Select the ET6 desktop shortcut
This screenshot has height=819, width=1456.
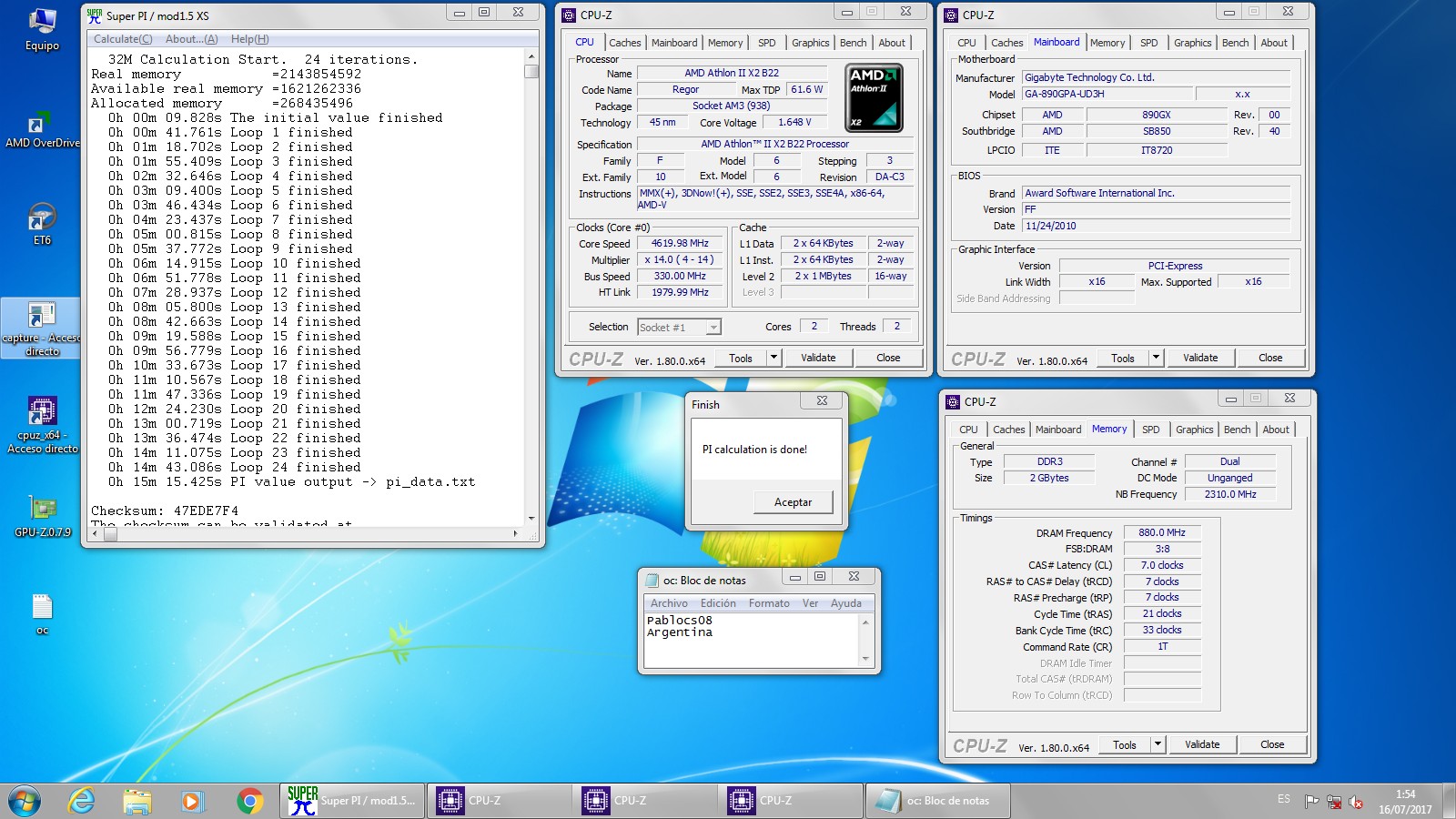[x=42, y=225]
